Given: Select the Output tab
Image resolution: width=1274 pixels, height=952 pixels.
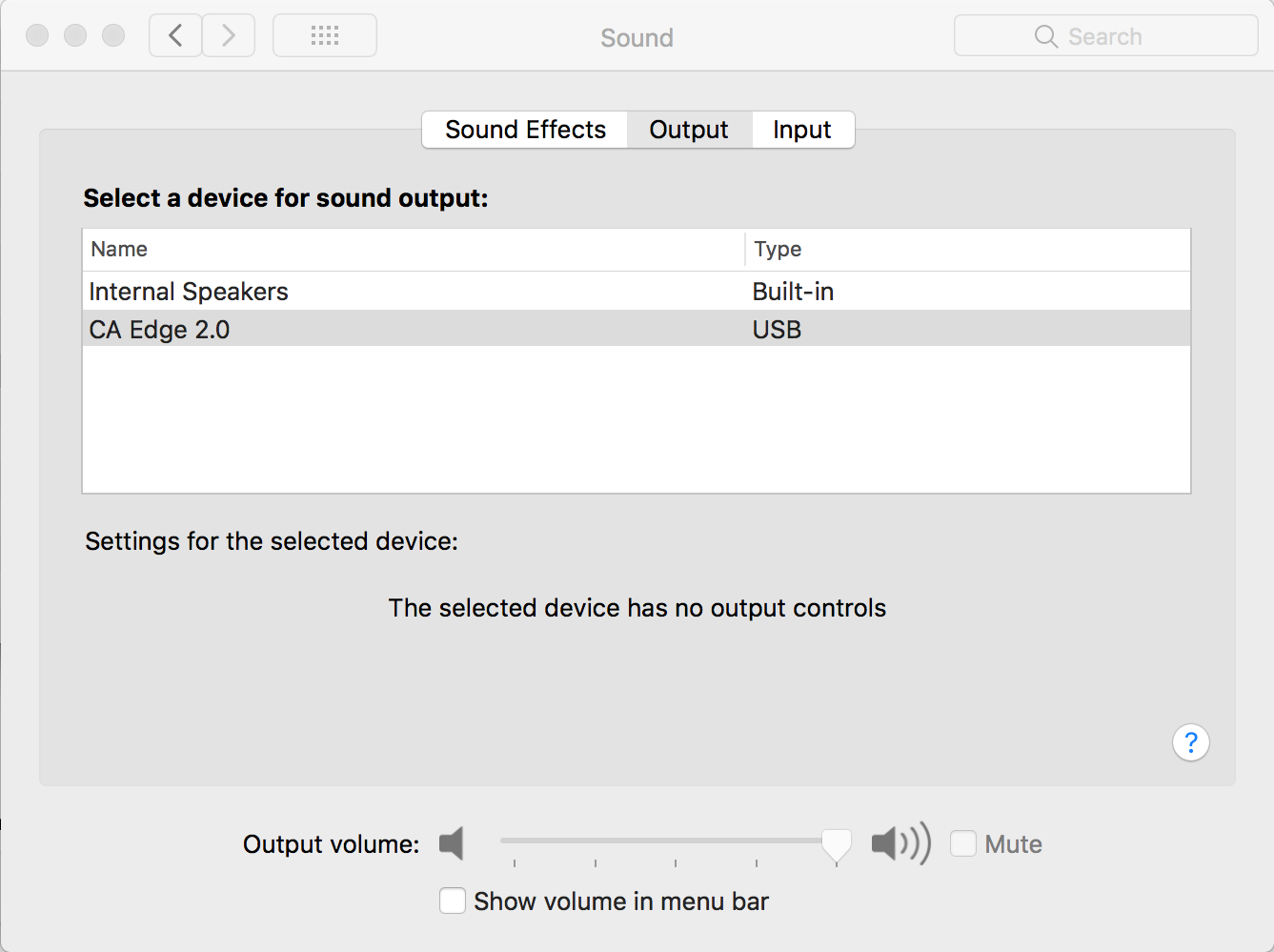Looking at the screenshot, I should (689, 130).
